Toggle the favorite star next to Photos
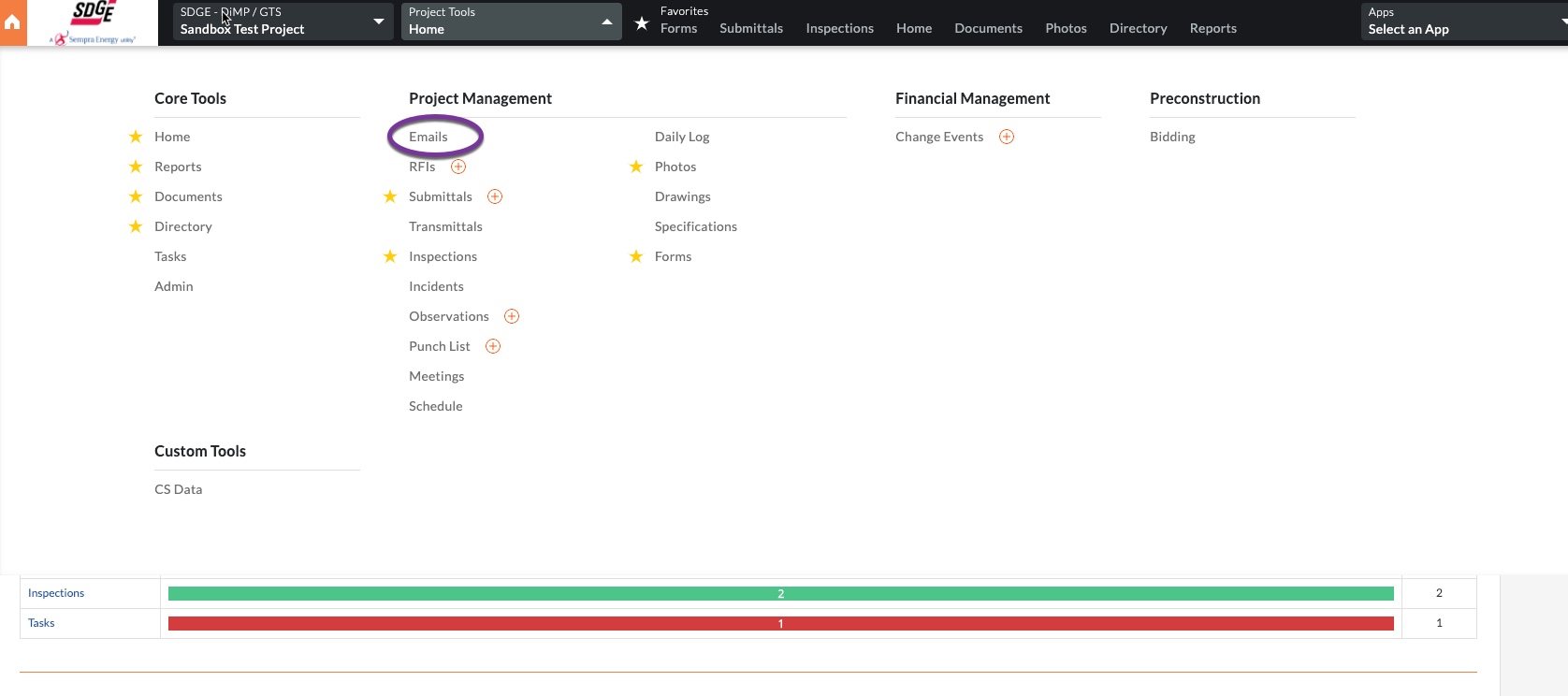This screenshot has height=696, width=1568. 636,167
